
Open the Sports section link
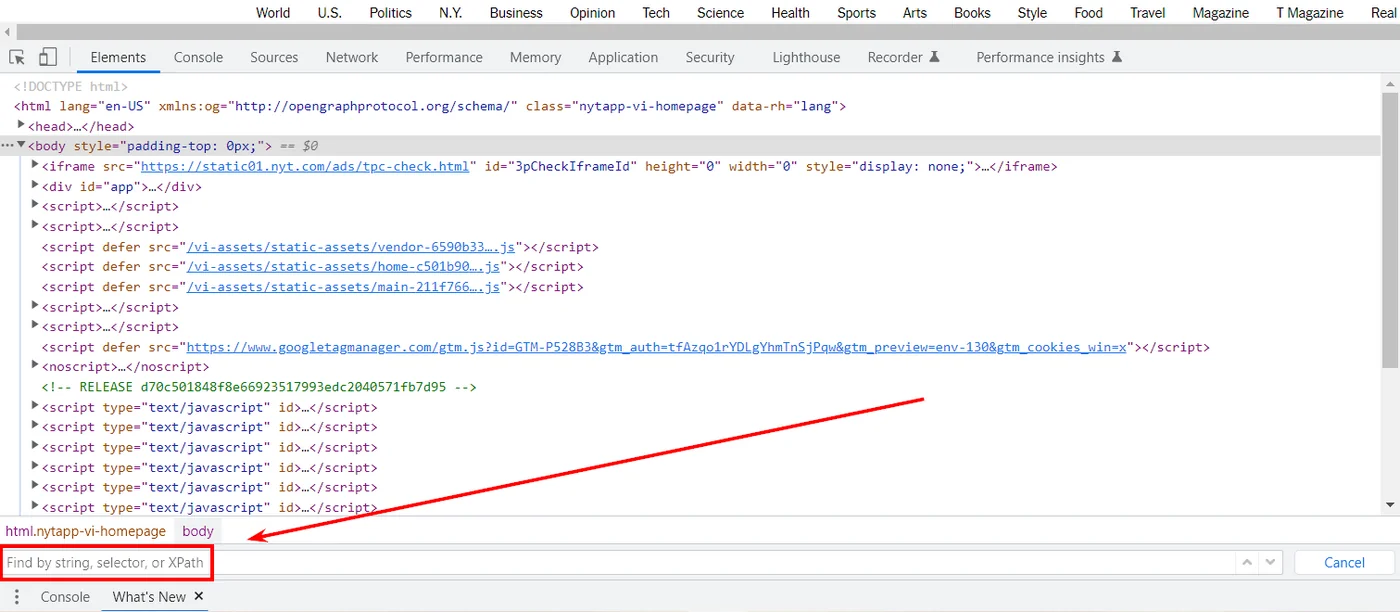tap(856, 13)
